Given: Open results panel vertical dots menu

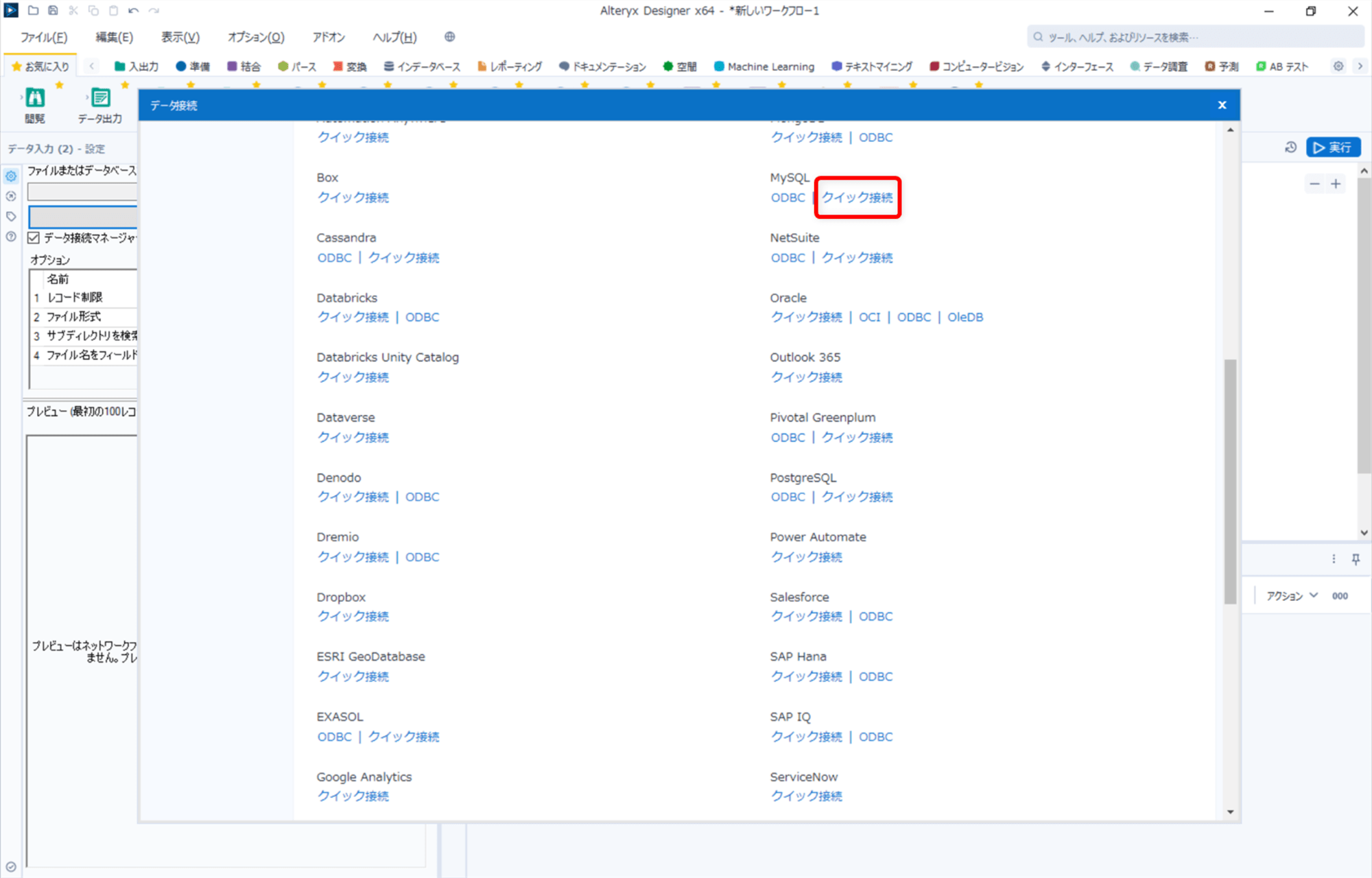Looking at the screenshot, I should pos(1334,559).
